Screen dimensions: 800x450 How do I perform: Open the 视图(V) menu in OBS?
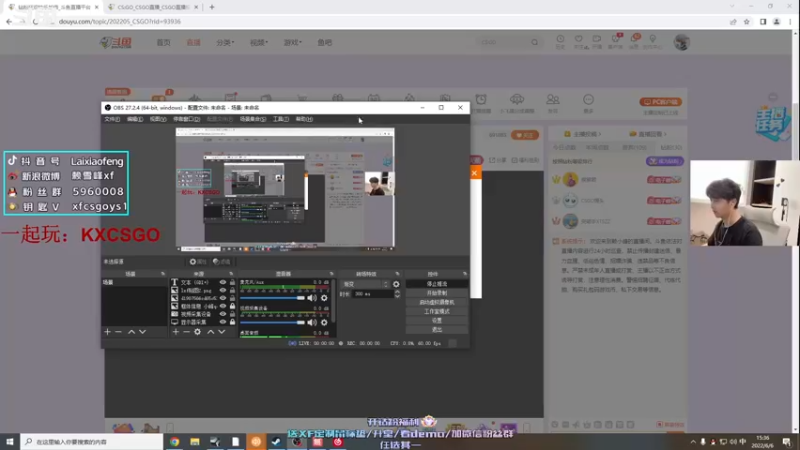tap(158, 119)
